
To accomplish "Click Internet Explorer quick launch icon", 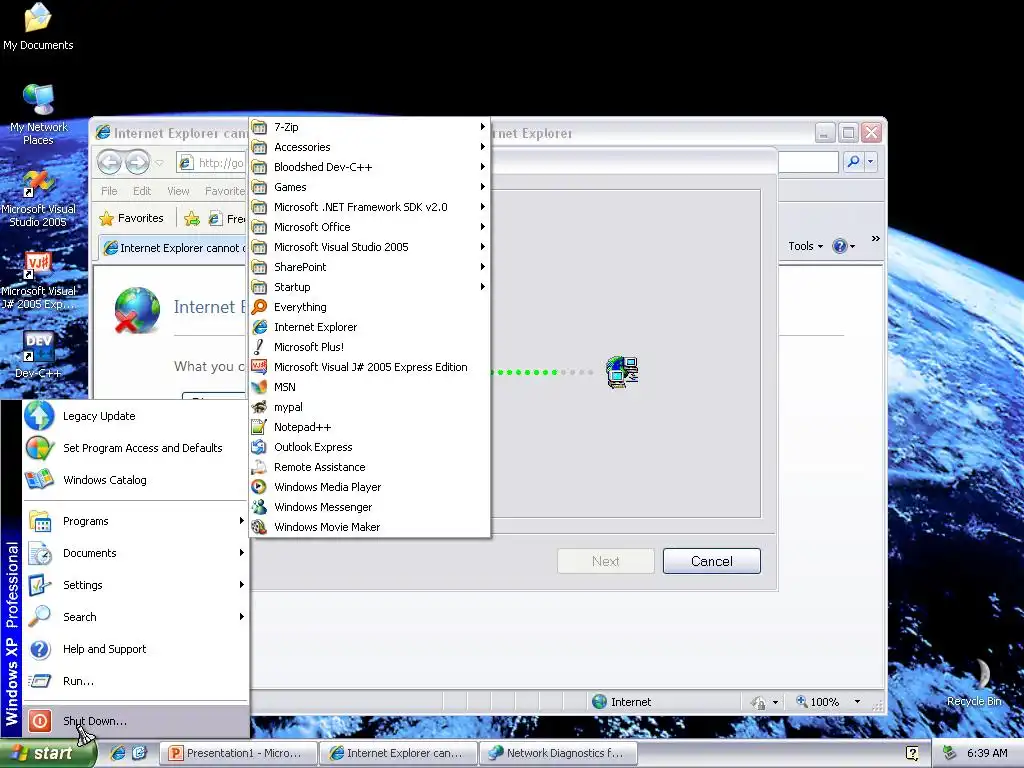I will click(x=118, y=753).
